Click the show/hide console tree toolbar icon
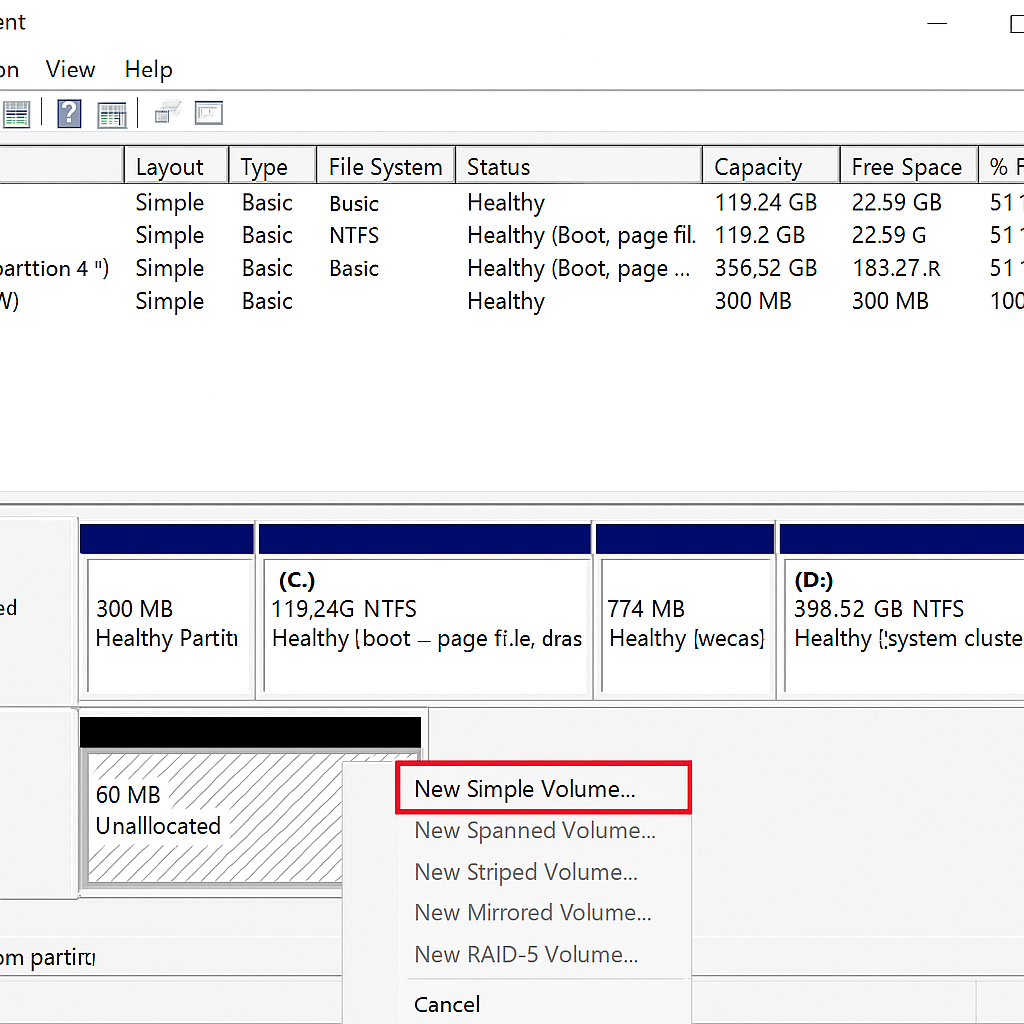The width and height of the screenshot is (1024, 1024). coord(17,113)
